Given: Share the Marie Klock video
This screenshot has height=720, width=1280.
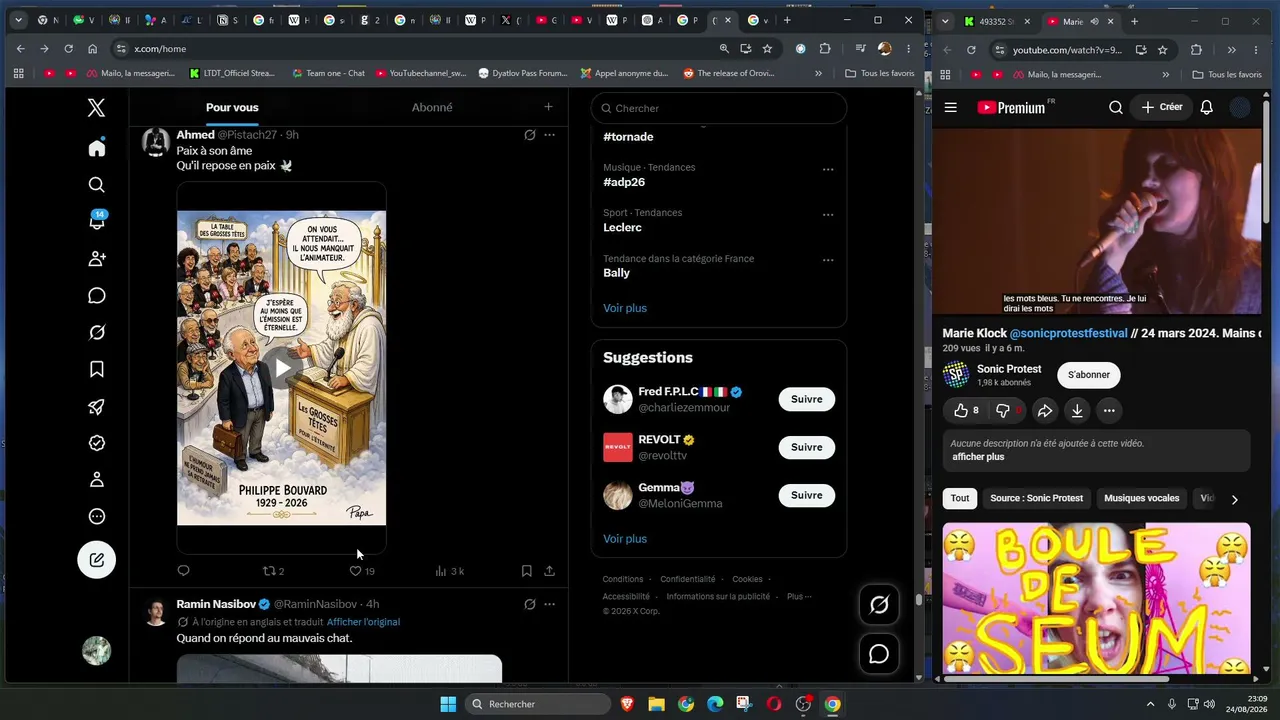Looking at the screenshot, I should point(1045,411).
